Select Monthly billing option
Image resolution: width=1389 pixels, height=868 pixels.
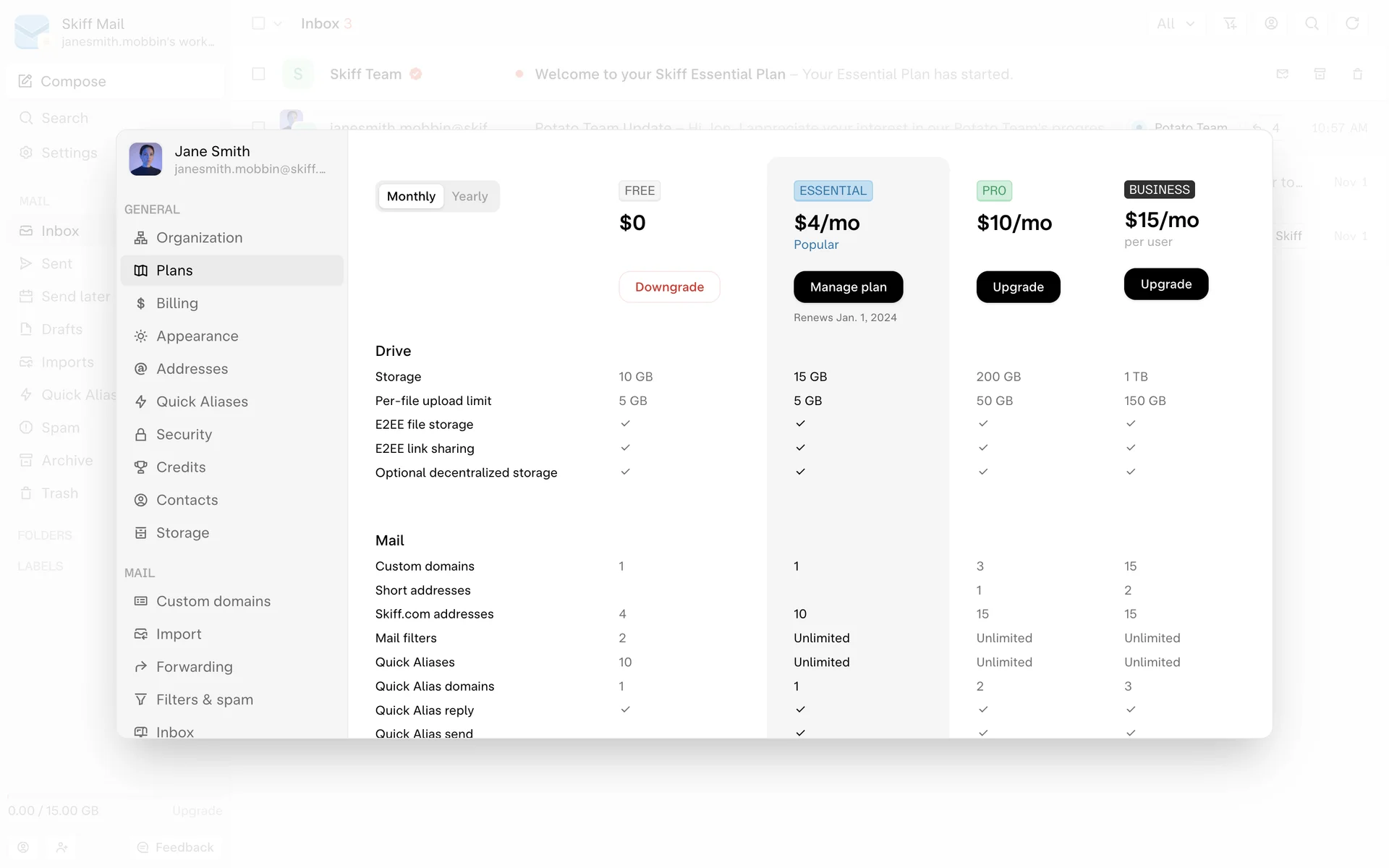[411, 197]
